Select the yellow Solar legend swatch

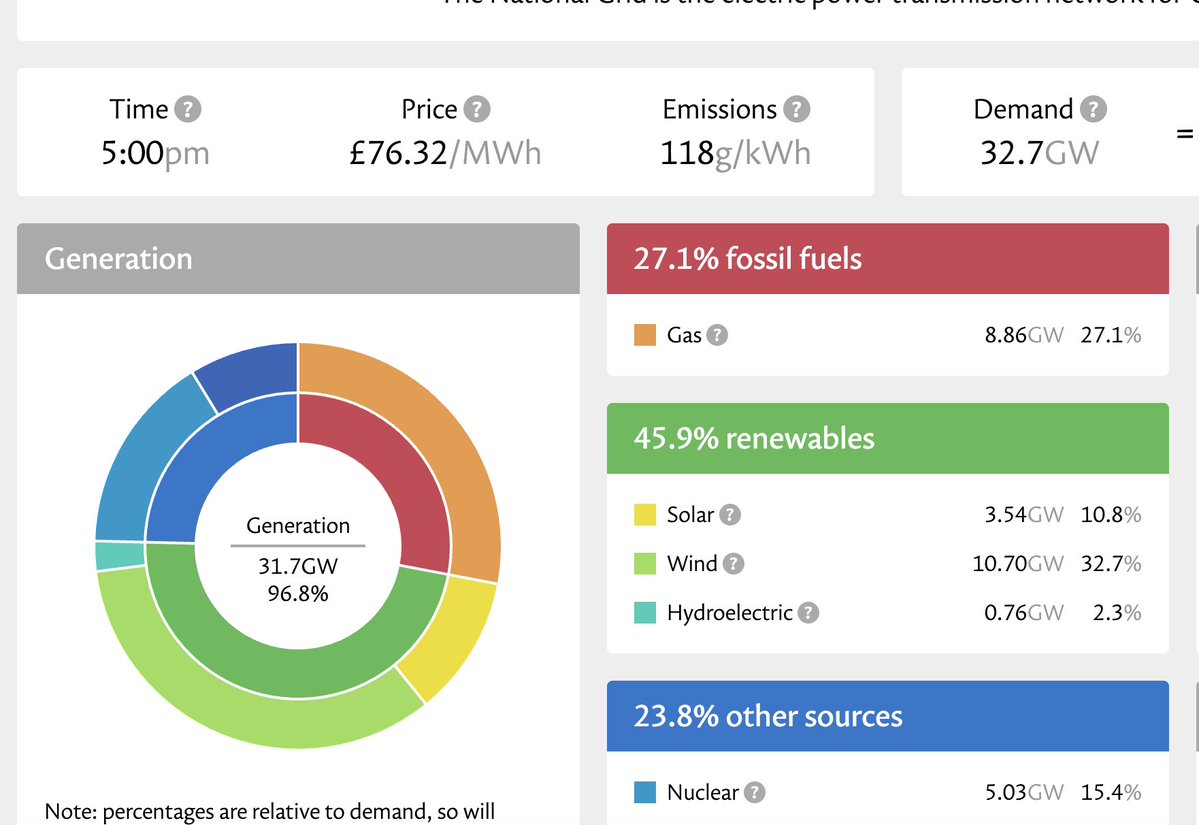point(645,515)
